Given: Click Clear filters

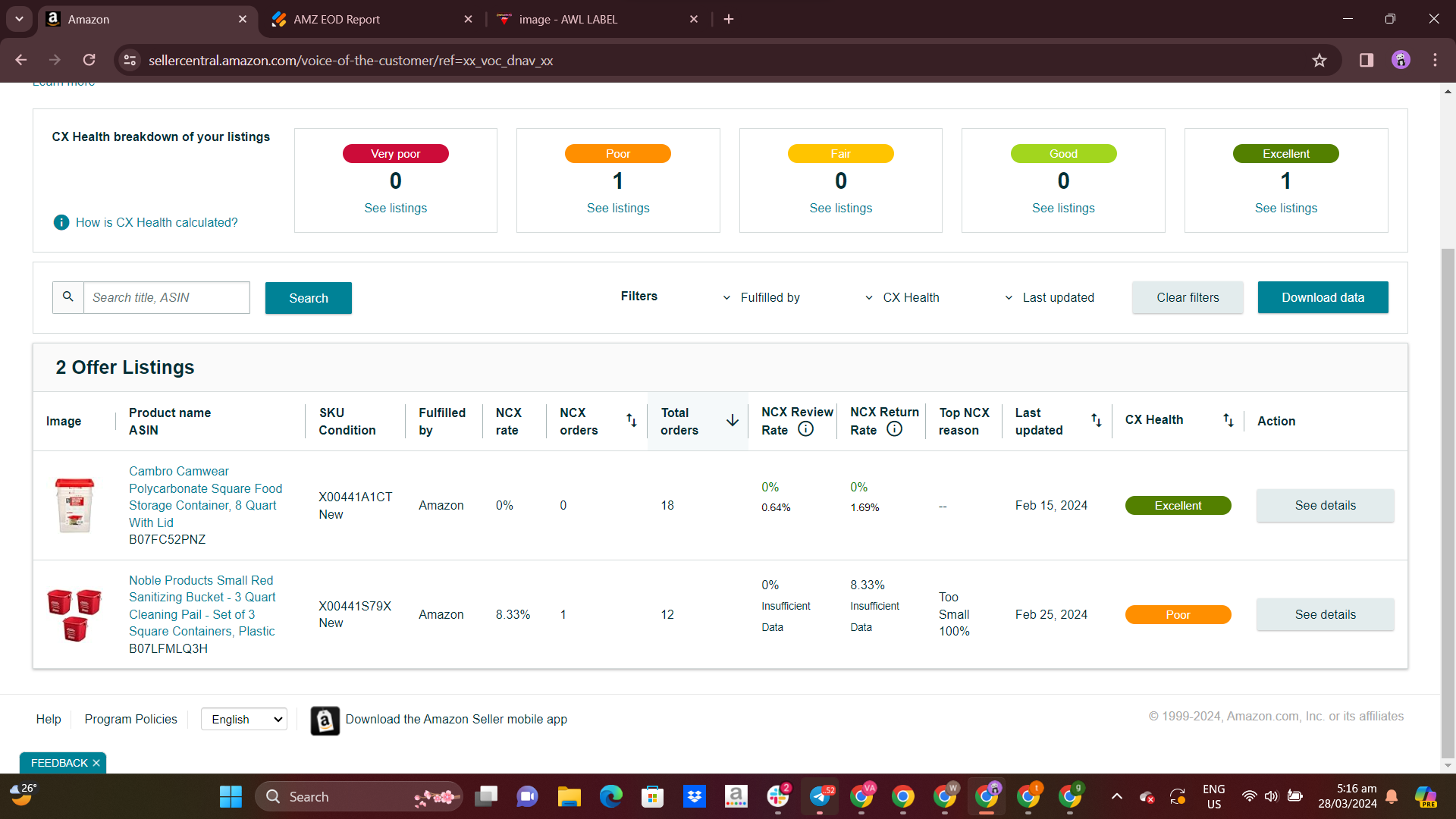Looking at the screenshot, I should [1188, 297].
